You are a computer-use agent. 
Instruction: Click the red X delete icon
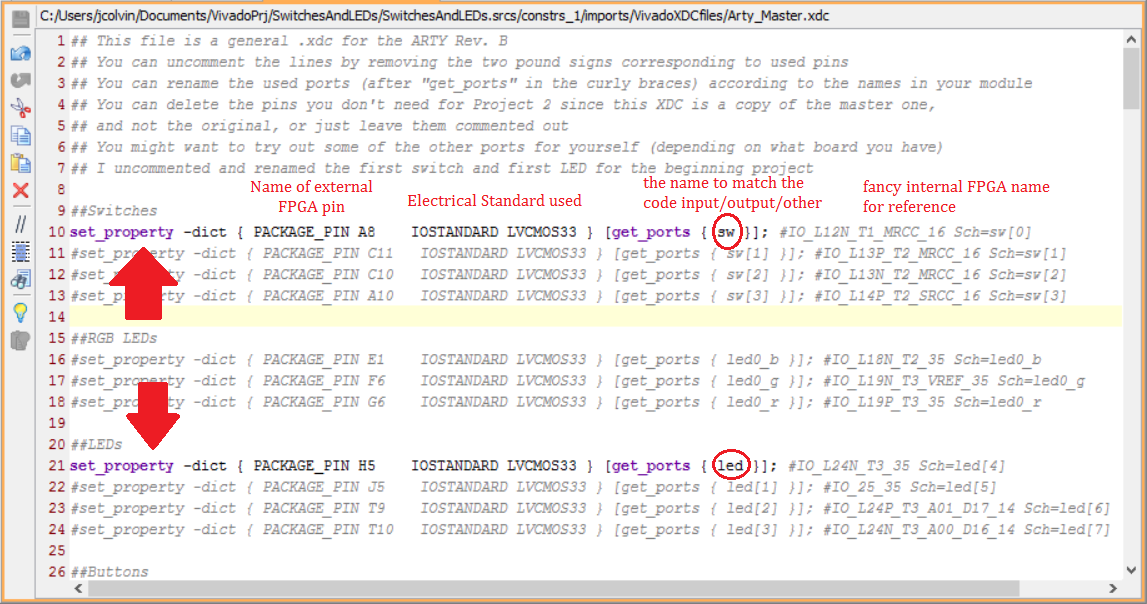click(20, 191)
